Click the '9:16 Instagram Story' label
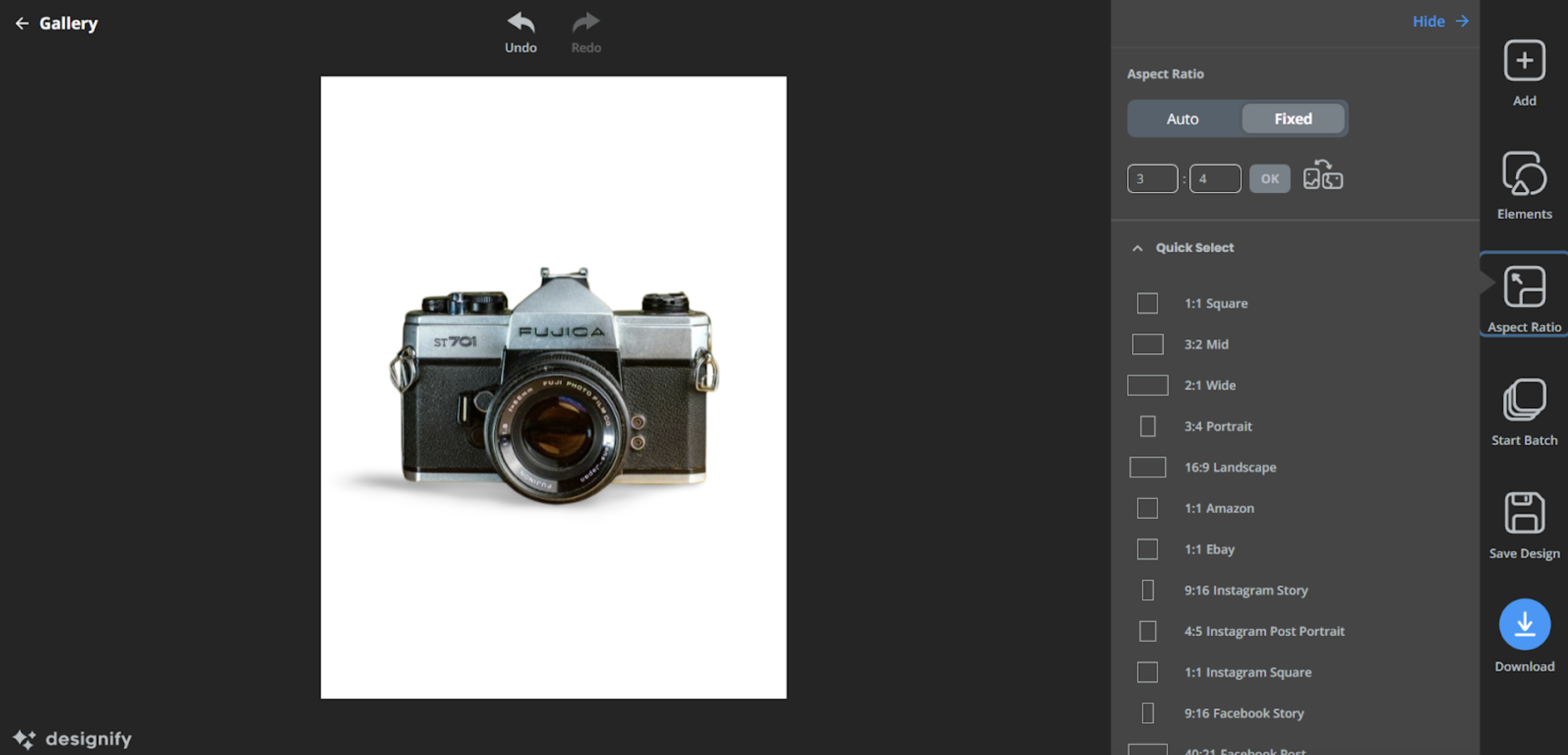The height and width of the screenshot is (755, 1568). tap(1246, 590)
